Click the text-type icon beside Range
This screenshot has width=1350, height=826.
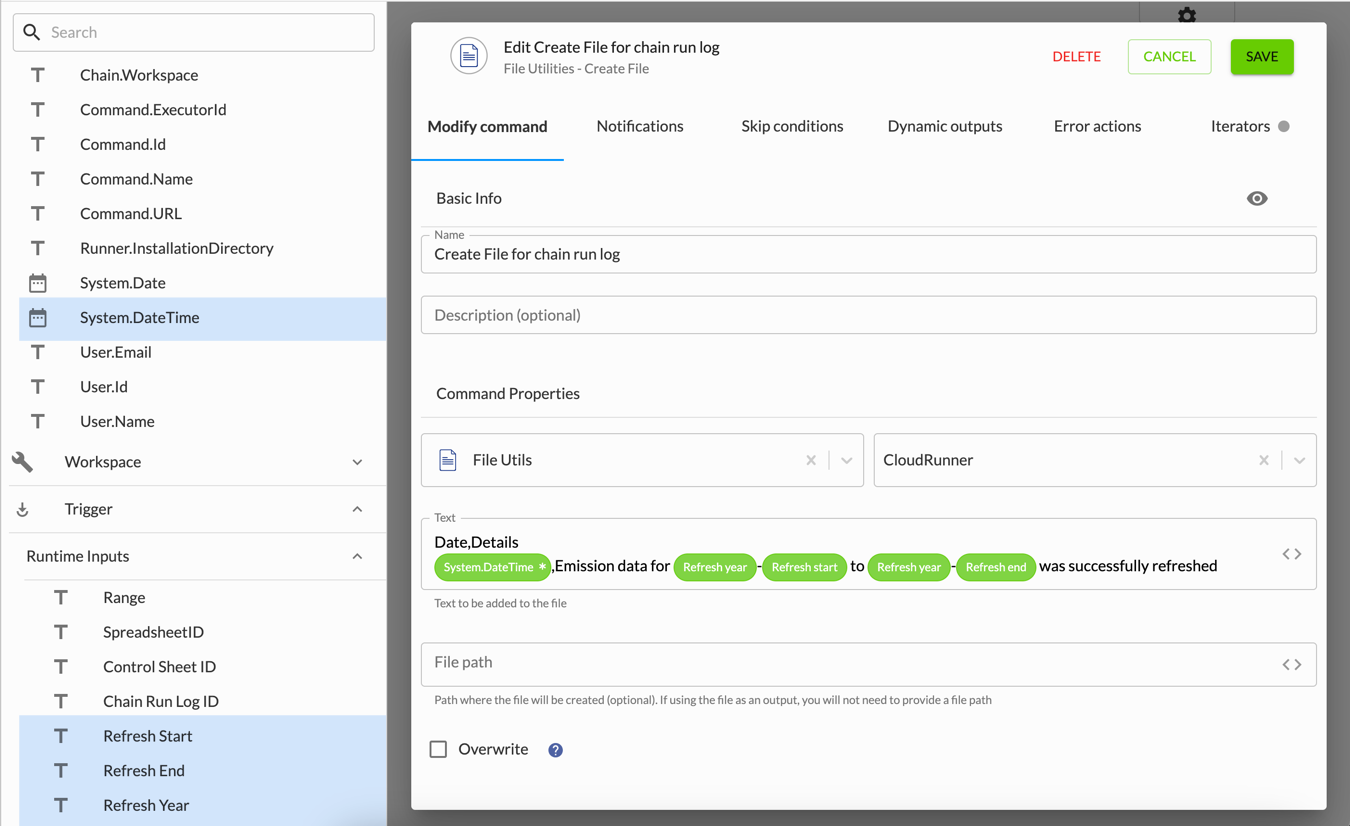point(61,598)
